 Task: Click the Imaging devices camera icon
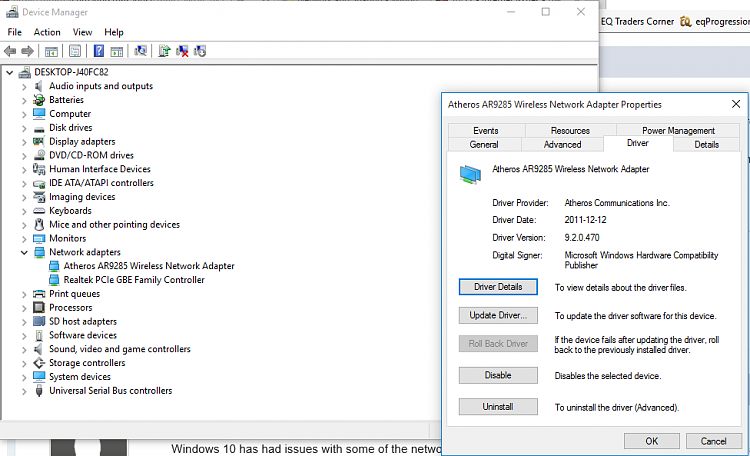click(x=39, y=197)
